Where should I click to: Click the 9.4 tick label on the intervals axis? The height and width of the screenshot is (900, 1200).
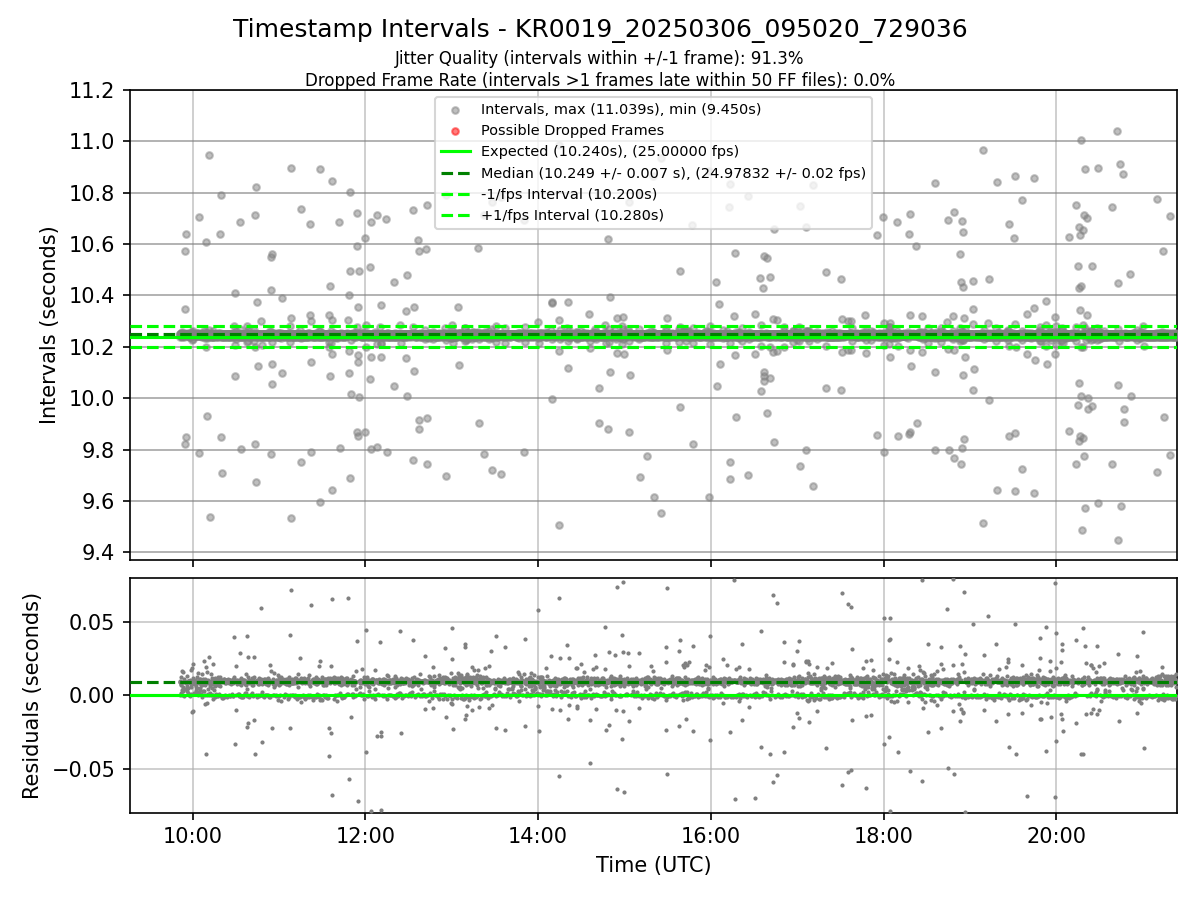coord(99,552)
